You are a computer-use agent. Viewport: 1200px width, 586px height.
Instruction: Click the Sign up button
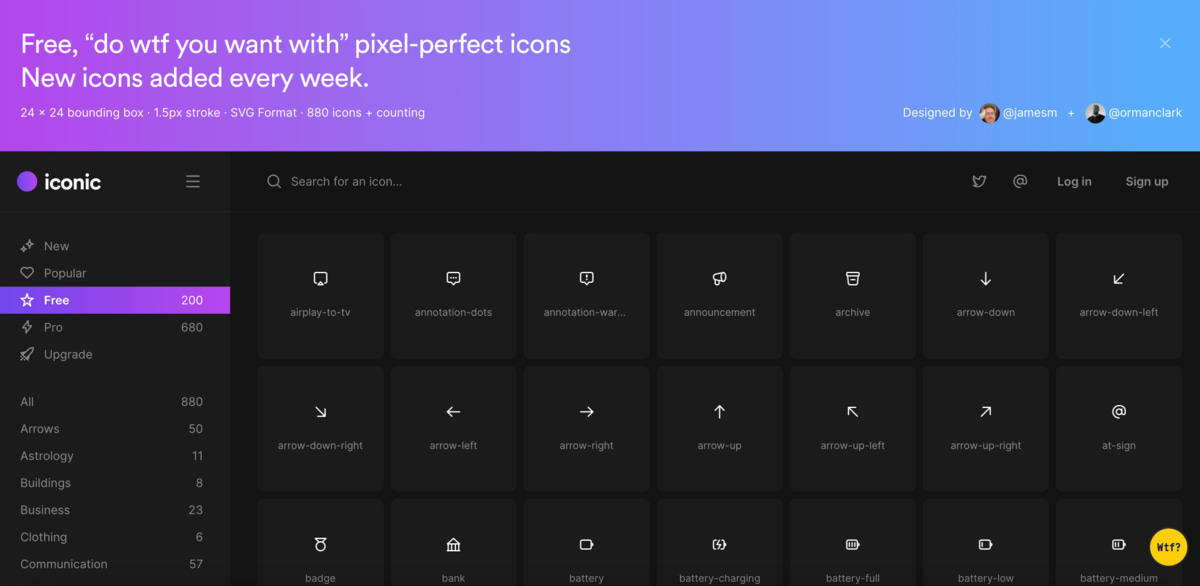(x=1147, y=181)
